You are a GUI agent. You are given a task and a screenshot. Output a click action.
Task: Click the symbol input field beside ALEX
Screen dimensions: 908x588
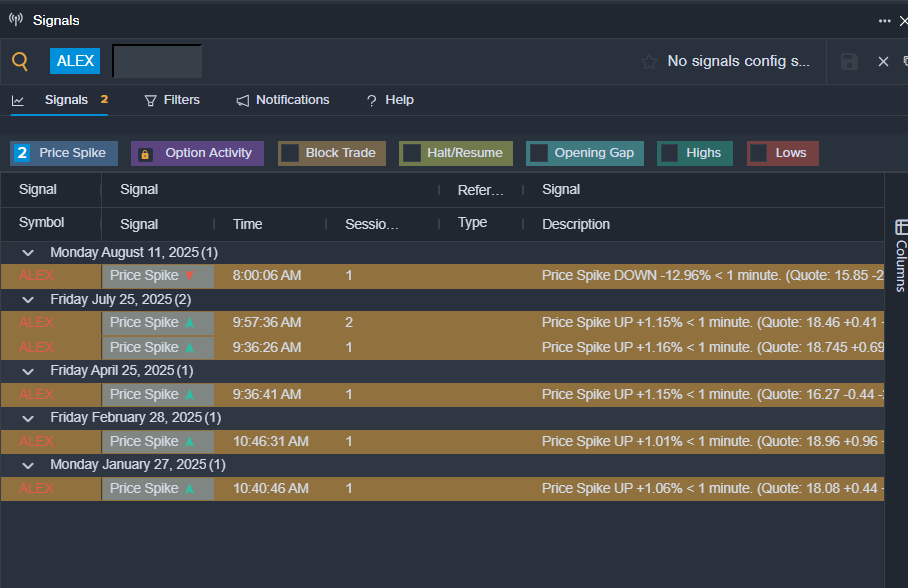157,61
